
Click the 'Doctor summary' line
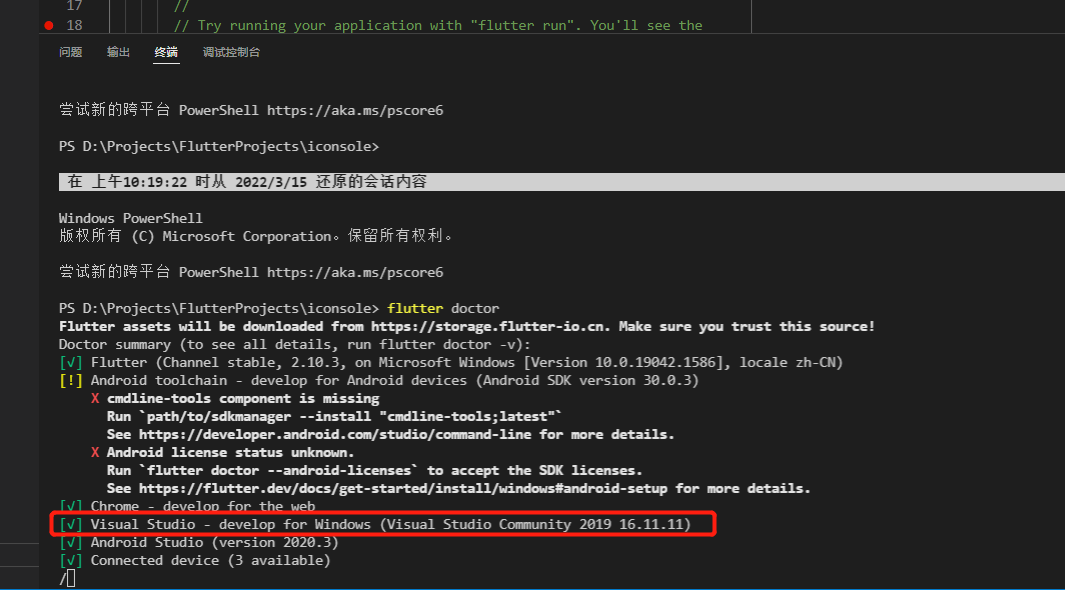tap(295, 344)
